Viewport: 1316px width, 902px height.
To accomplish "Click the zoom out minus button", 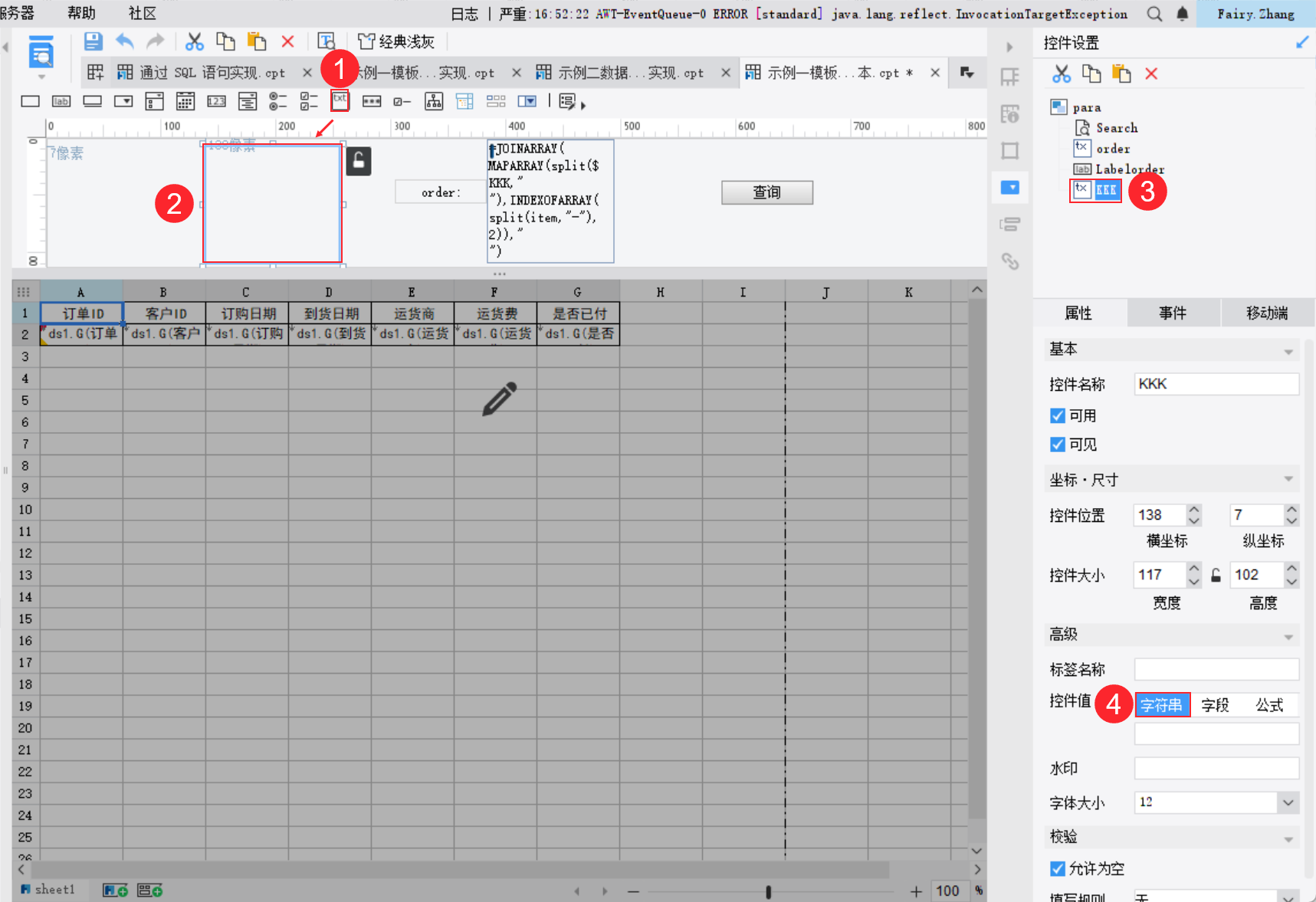I will 633,891.
